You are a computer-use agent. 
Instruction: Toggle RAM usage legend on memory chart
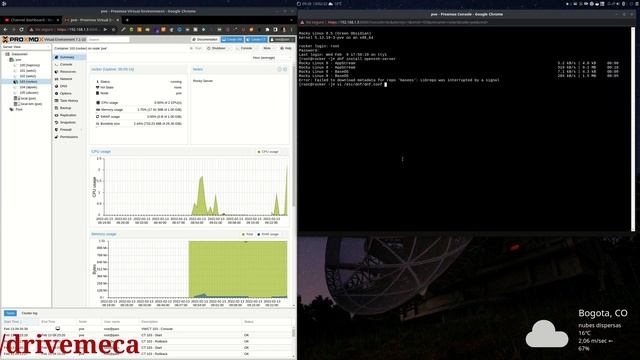click(x=268, y=234)
